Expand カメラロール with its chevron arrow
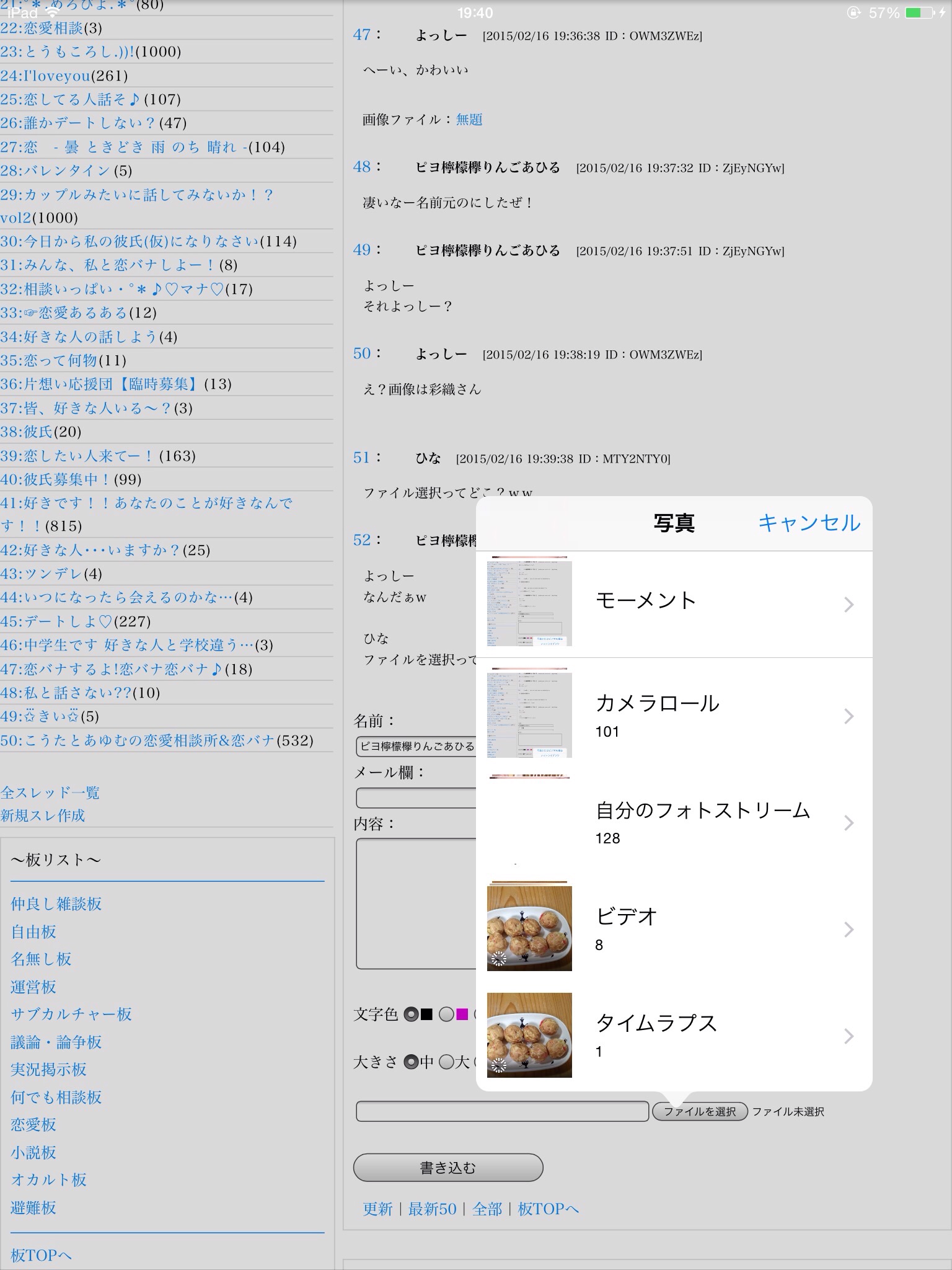 tap(848, 716)
